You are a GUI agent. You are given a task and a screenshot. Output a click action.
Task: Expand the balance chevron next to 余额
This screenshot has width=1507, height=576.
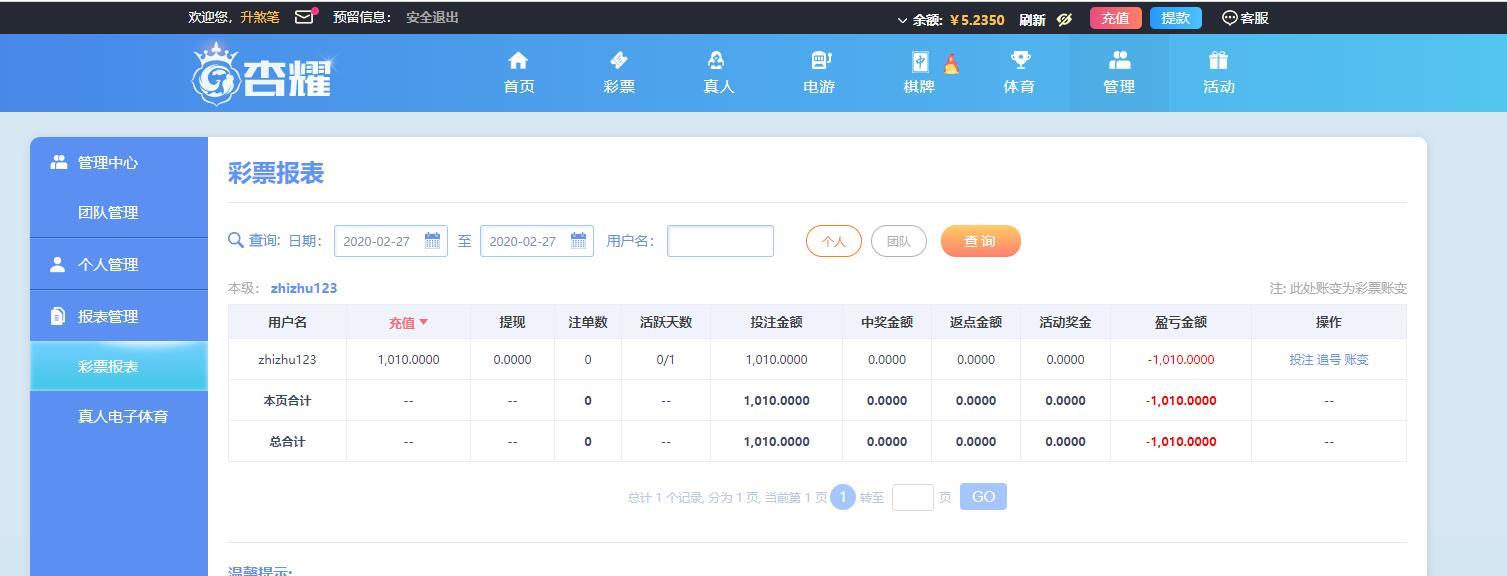pyautogui.click(x=902, y=19)
